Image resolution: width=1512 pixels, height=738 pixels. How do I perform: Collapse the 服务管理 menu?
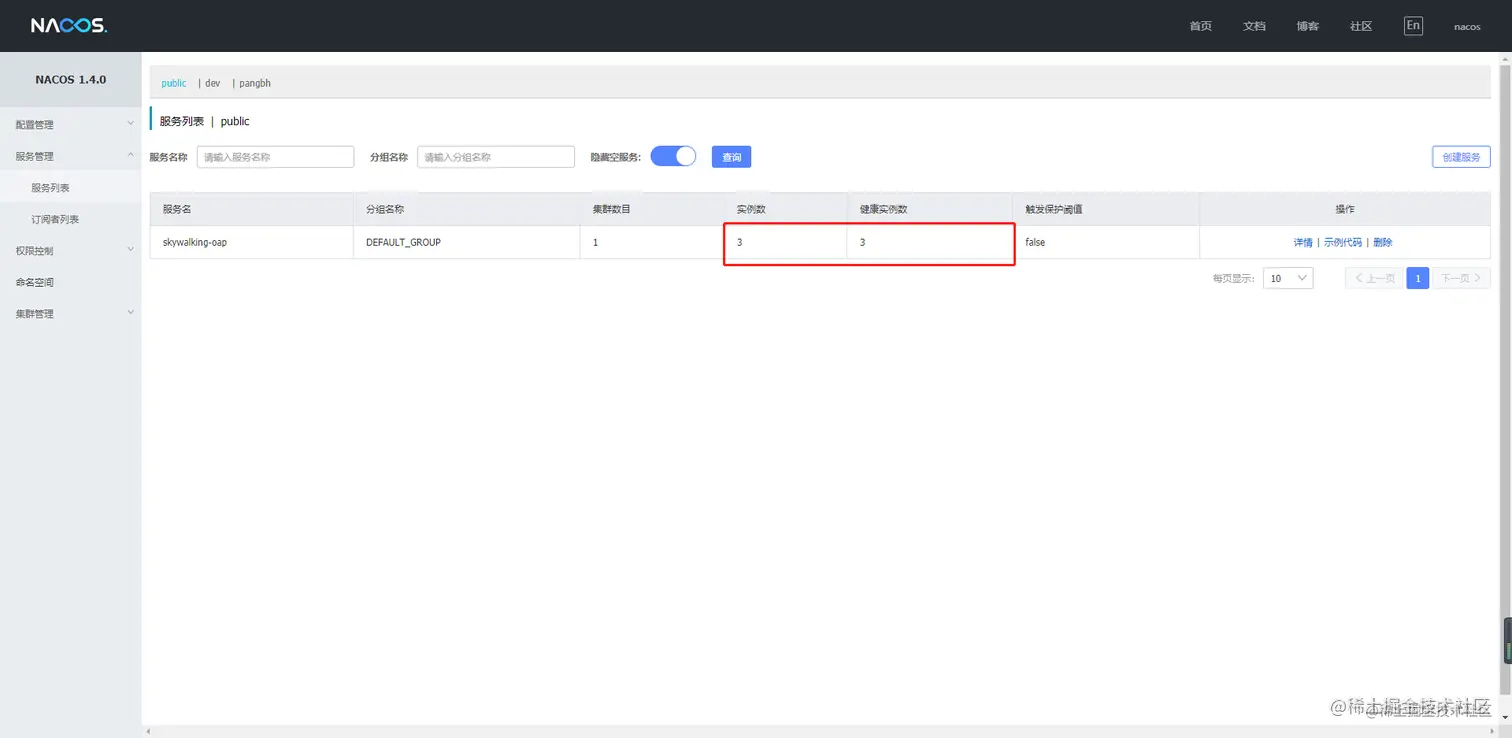click(x=70, y=156)
